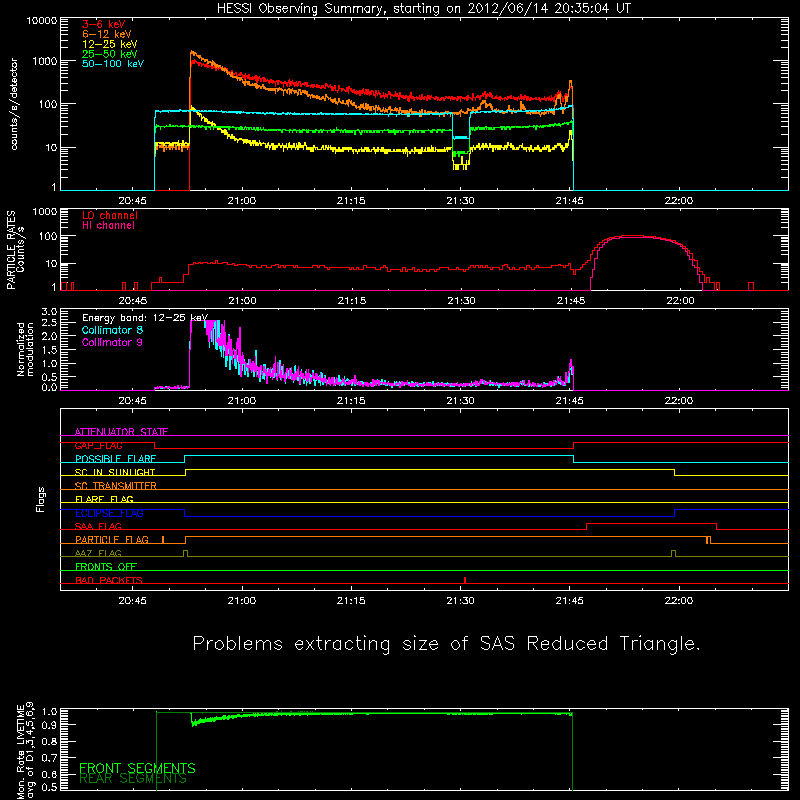Click the 22:00 time label below Flags panel
Viewport: 800px width, 800px height.
point(679,601)
